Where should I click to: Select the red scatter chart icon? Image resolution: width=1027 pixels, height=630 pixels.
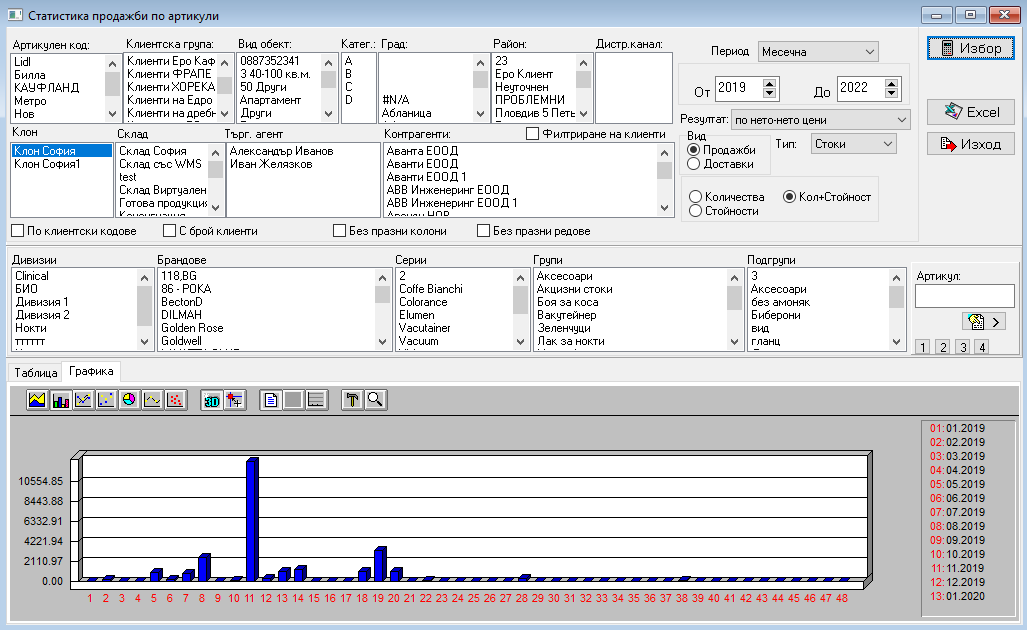[x=175, y=399]
